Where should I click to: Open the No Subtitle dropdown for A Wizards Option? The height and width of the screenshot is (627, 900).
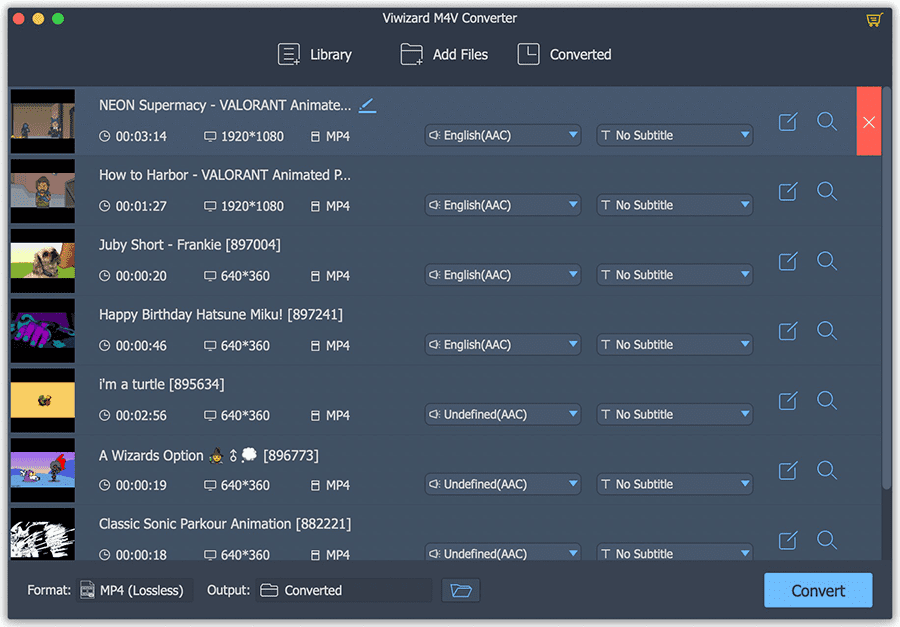(674, 483)
